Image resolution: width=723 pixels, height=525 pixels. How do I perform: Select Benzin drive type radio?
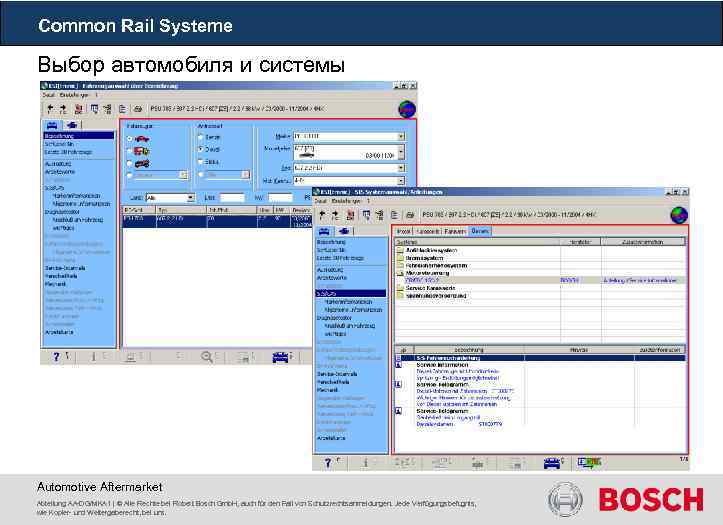(x=201, y=137)
